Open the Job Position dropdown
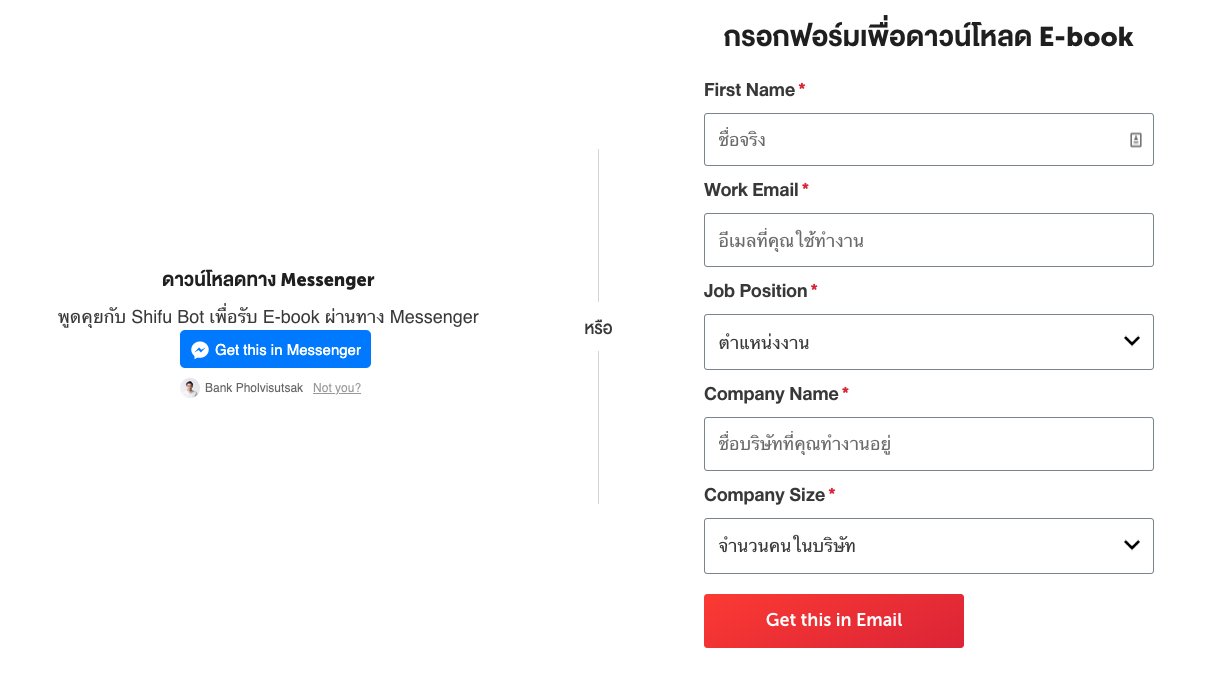 tap(927, 342)
